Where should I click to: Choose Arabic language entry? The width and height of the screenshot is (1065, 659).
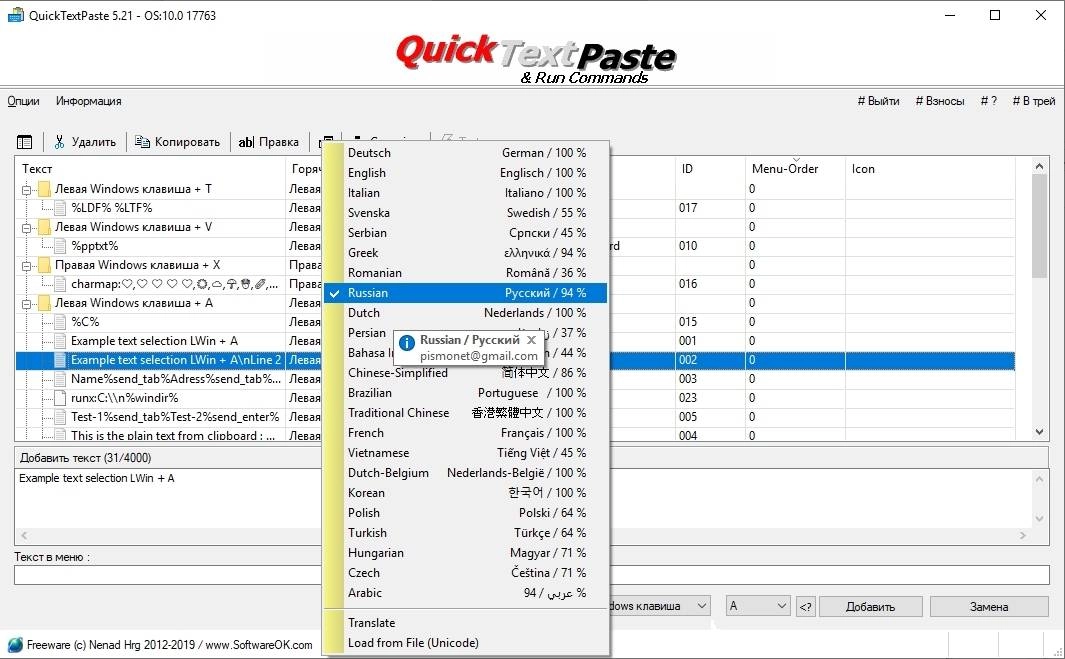click(x=467, y=593)
